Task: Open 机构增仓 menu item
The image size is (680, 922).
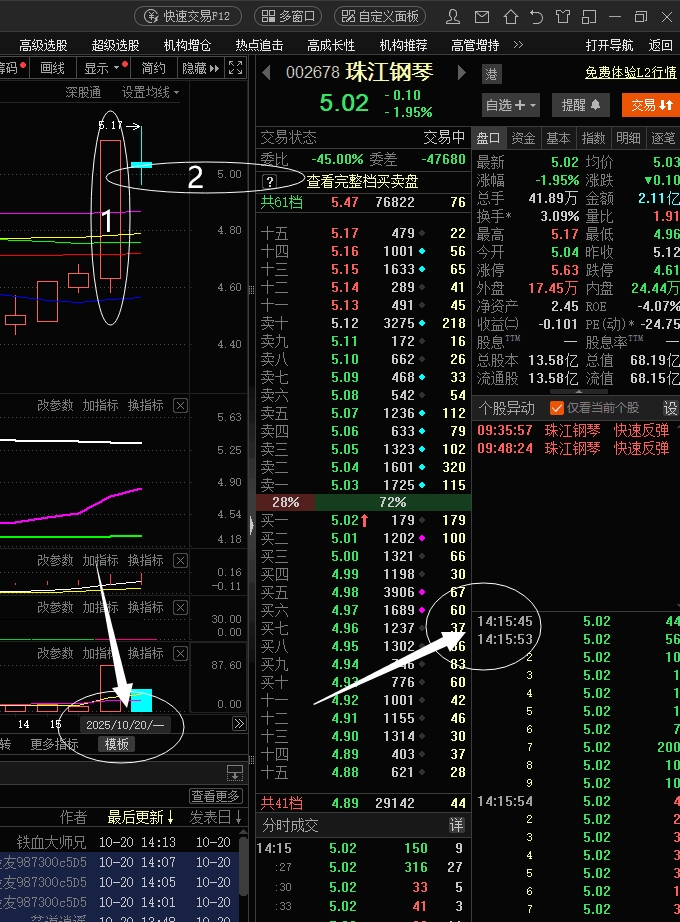Action: click(187, 45)
